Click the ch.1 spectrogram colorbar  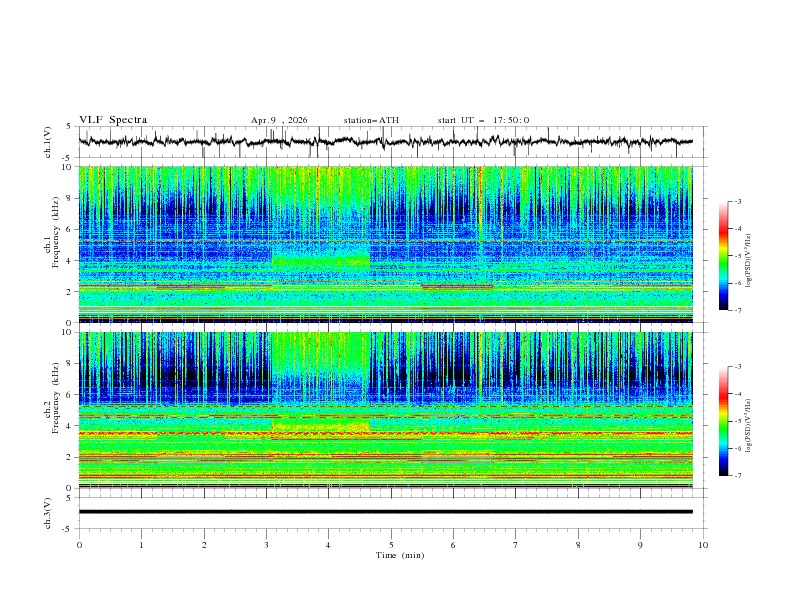[x=723, y=256]
